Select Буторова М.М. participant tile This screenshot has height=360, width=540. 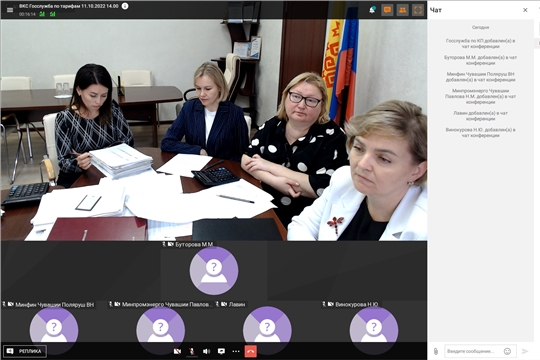214,271
